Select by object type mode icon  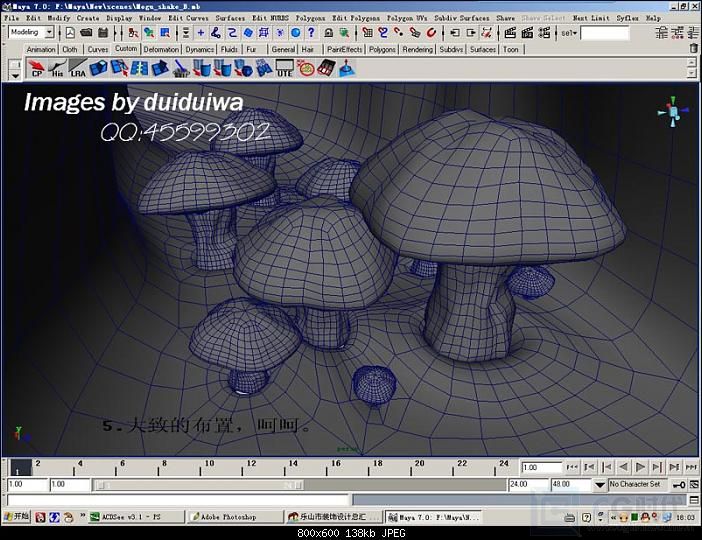(x=149, y=32)
